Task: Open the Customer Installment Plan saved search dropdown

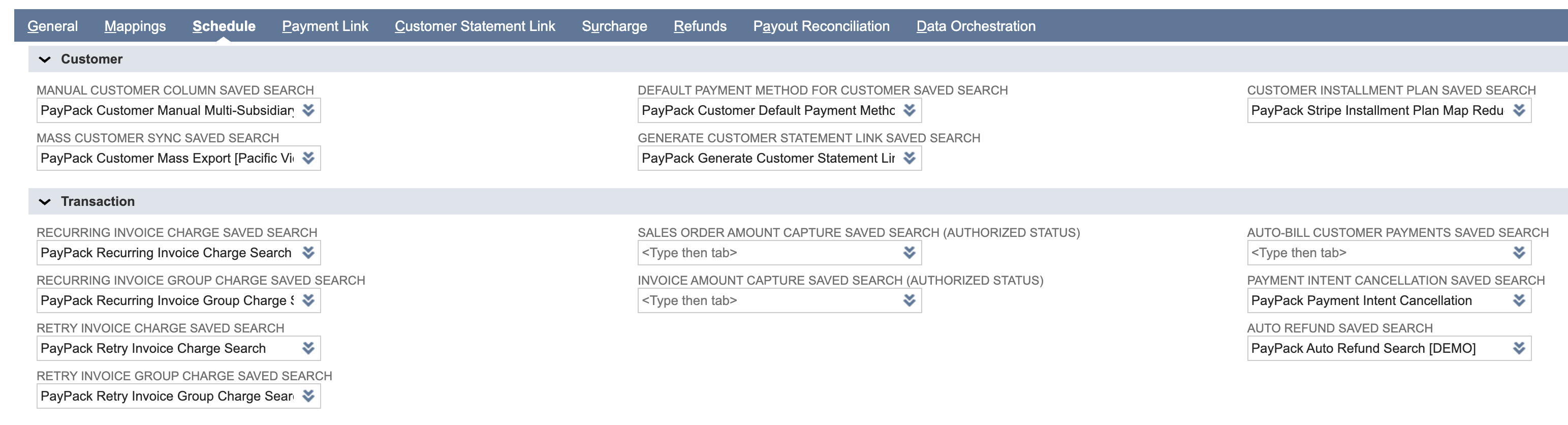Action: point(1519,111)
